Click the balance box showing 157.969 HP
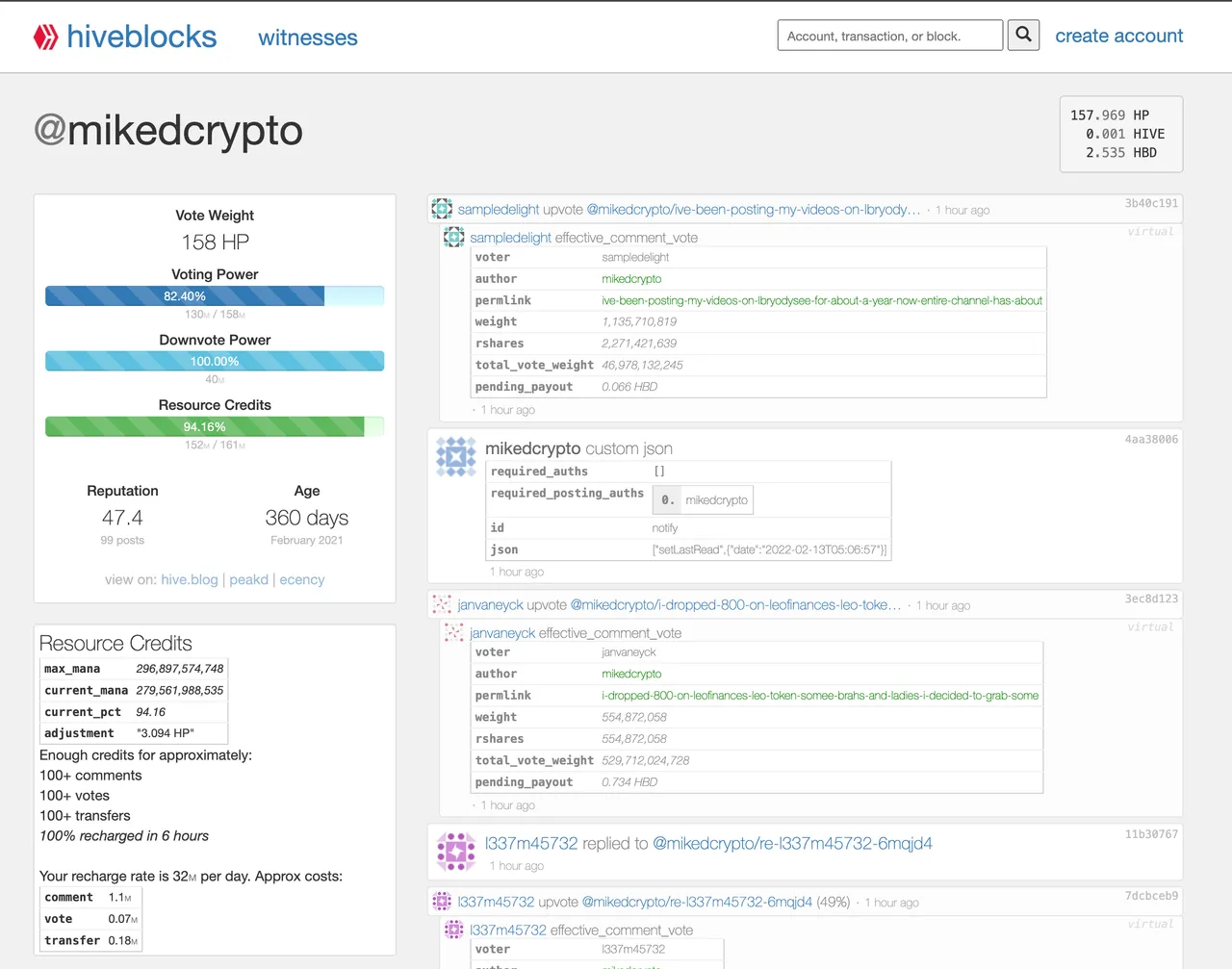Image resolution: width=1232 pixels, height=969 pixels. (1121, 134)
